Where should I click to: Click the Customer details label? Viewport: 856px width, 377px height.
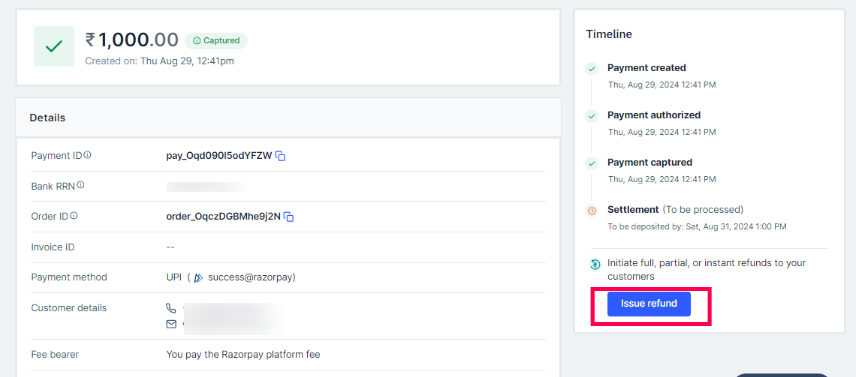coord(69,308)
